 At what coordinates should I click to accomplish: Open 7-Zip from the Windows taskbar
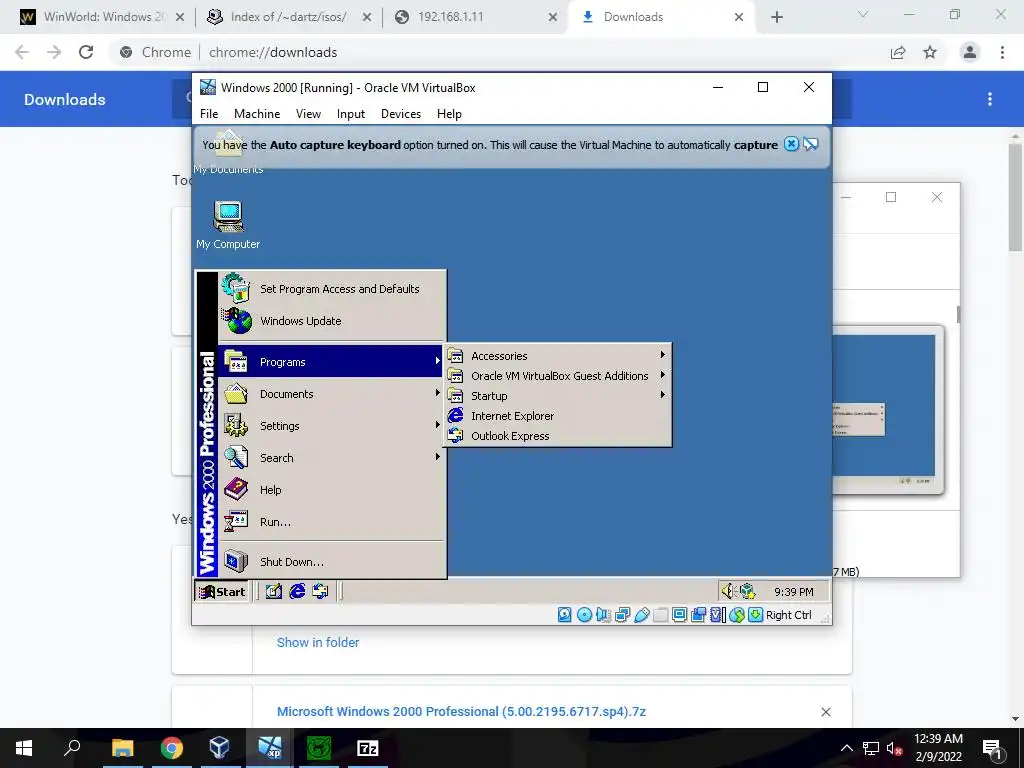(x=368, y=748)
